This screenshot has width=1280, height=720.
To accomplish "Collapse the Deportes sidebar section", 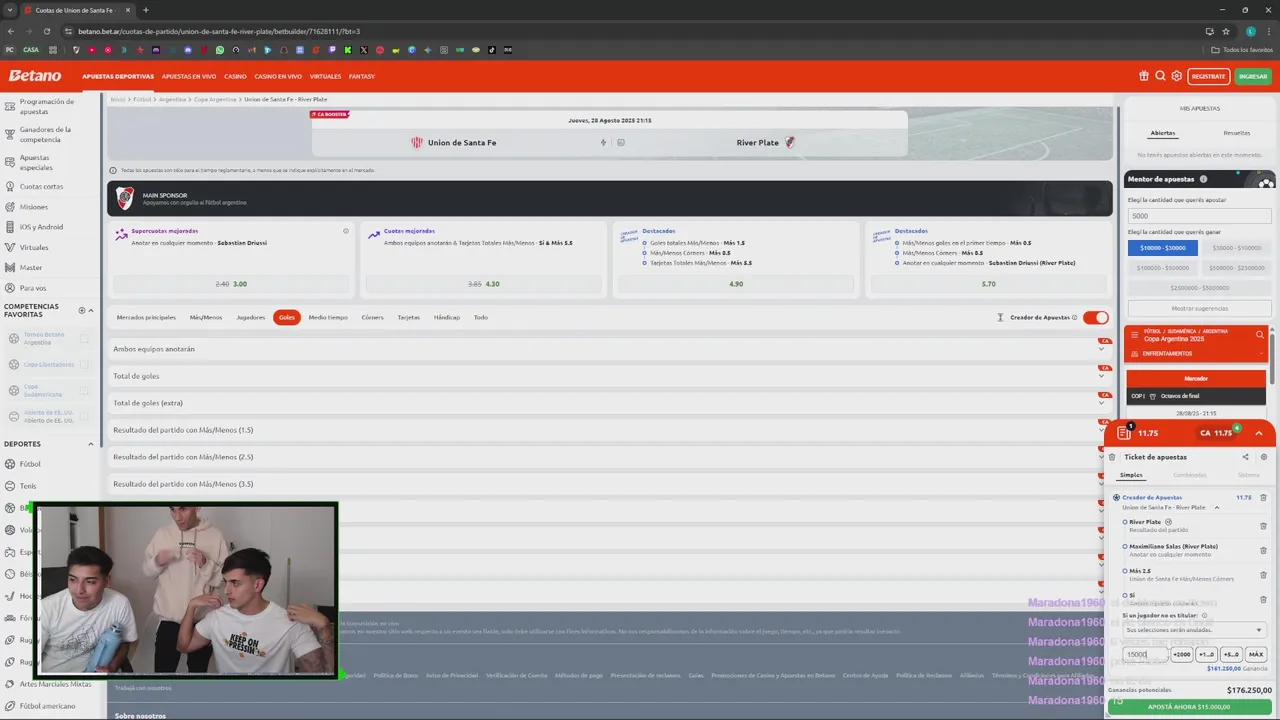I will [90, 444].
